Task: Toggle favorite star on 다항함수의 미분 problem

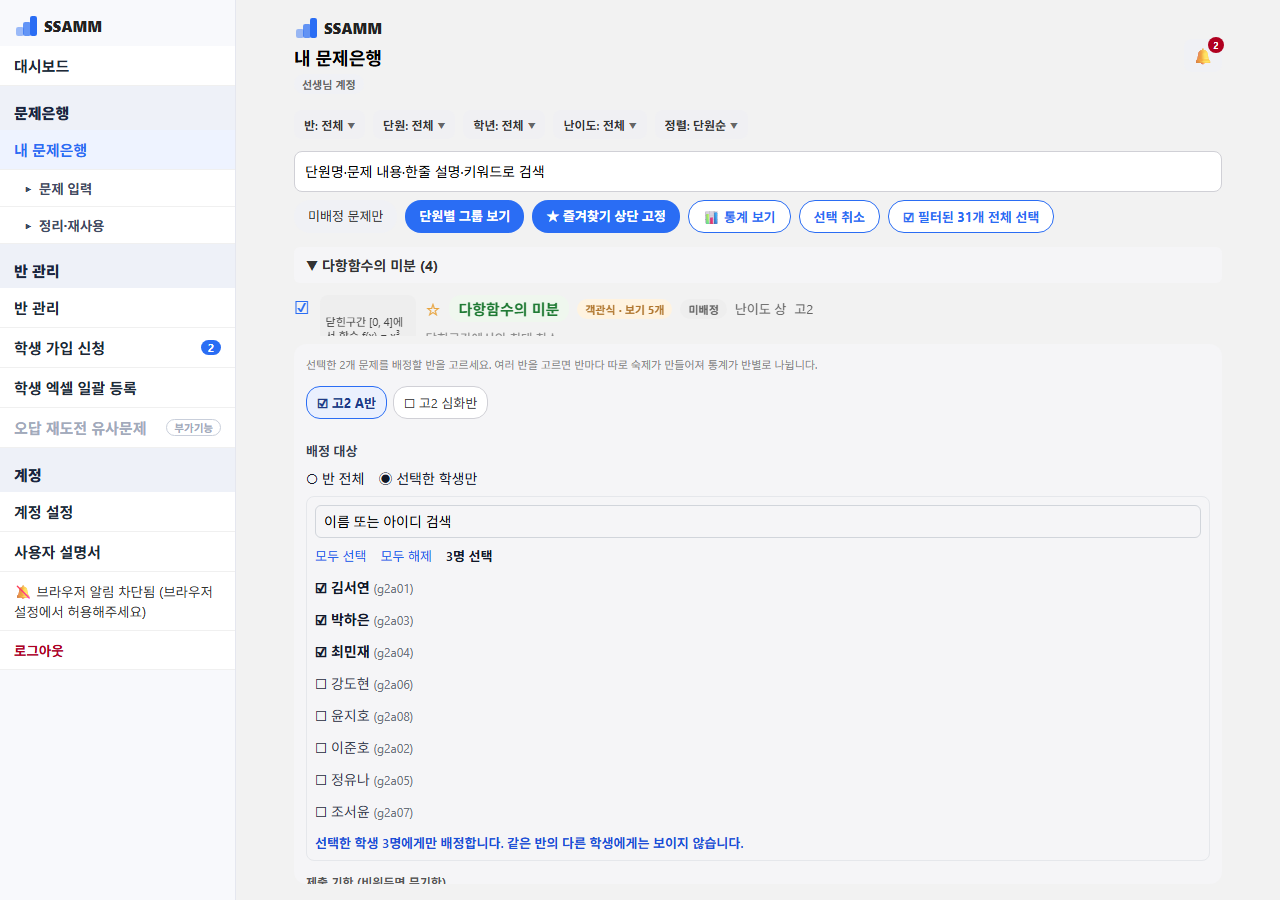Action: coord(433,310)
